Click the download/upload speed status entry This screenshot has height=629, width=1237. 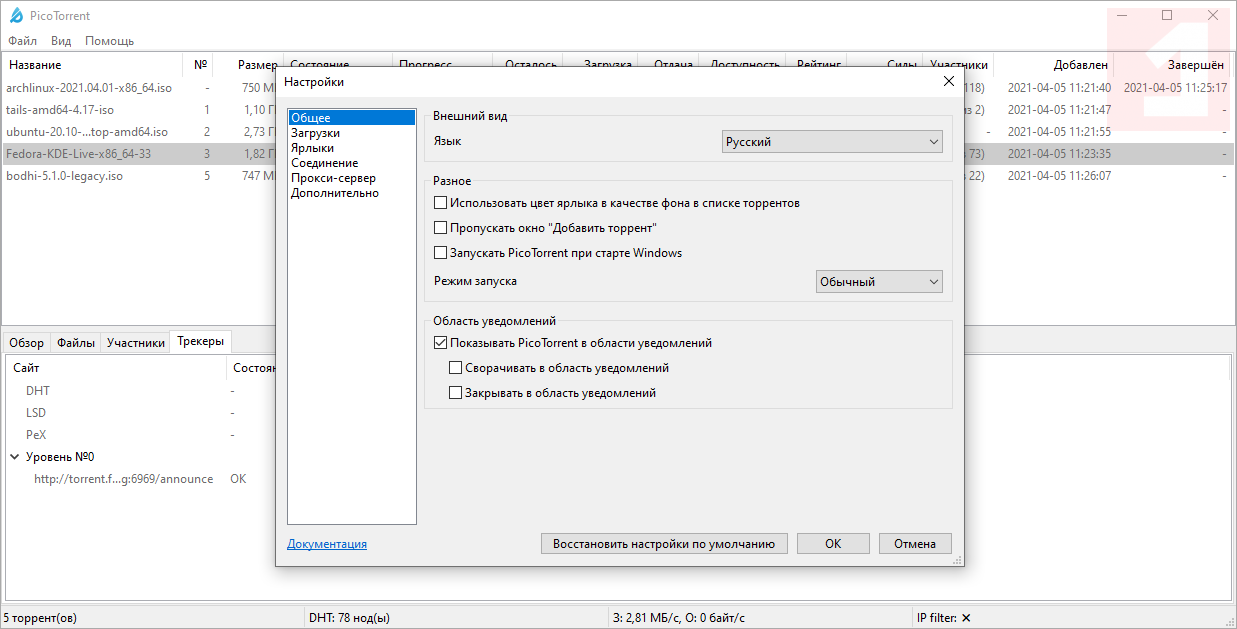click(x=679, y=618)
